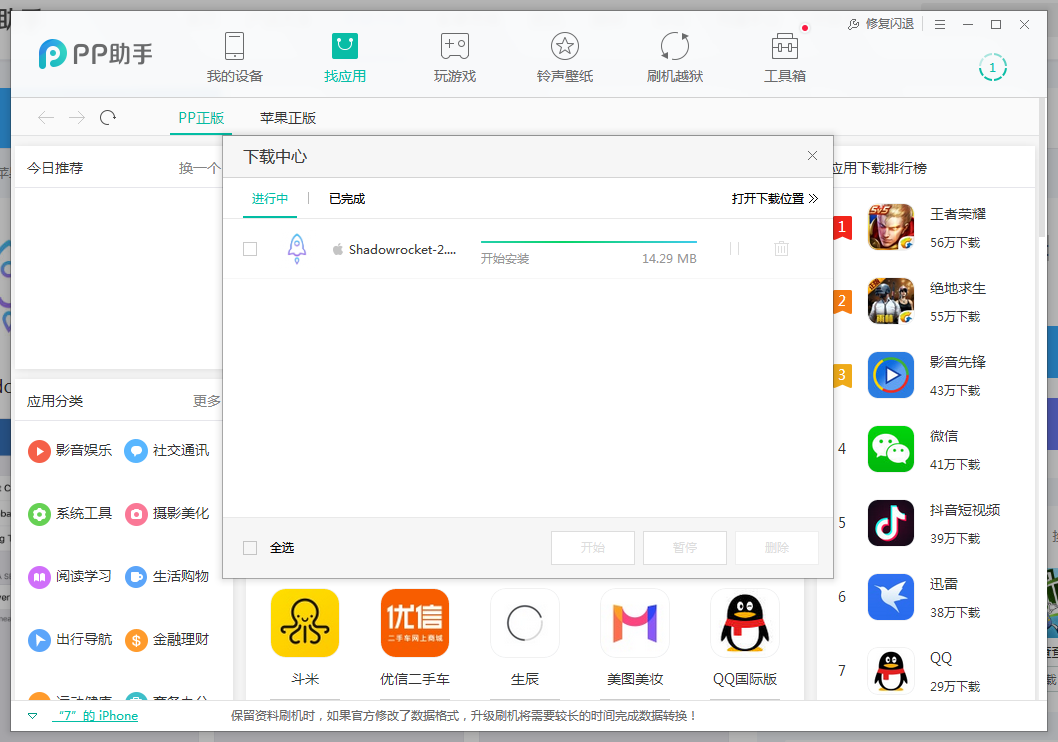Switch to PP正版 tab
This screenshot has height=742, width=1058.
(201, 118)
